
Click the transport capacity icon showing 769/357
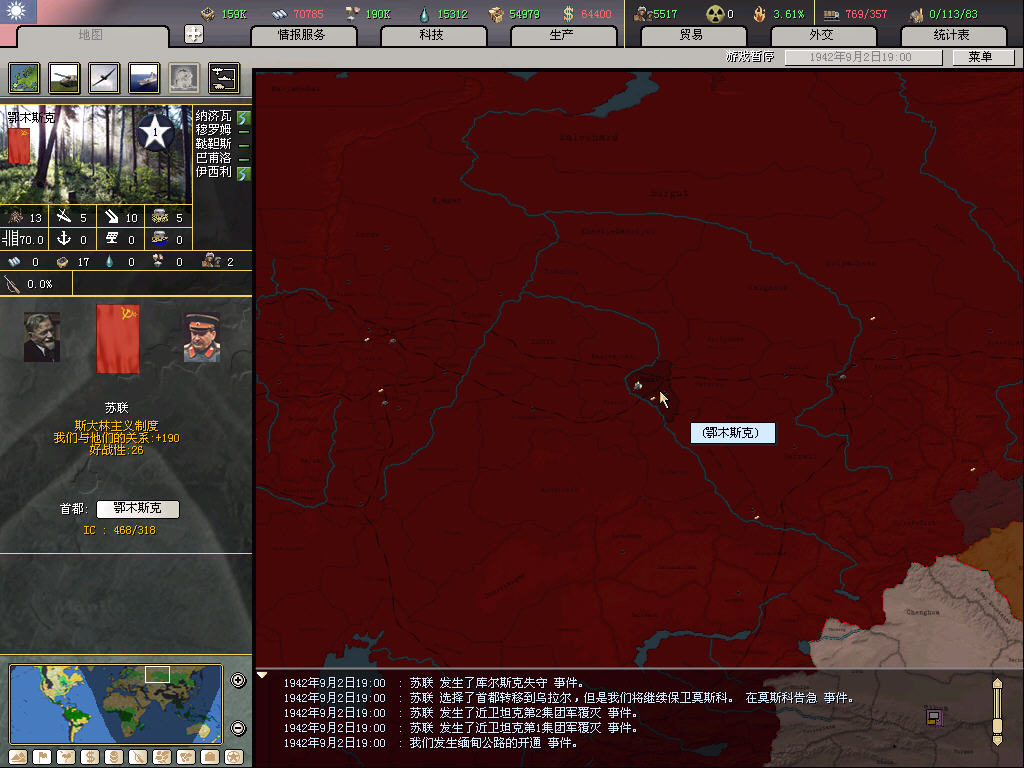click(831, 14)
